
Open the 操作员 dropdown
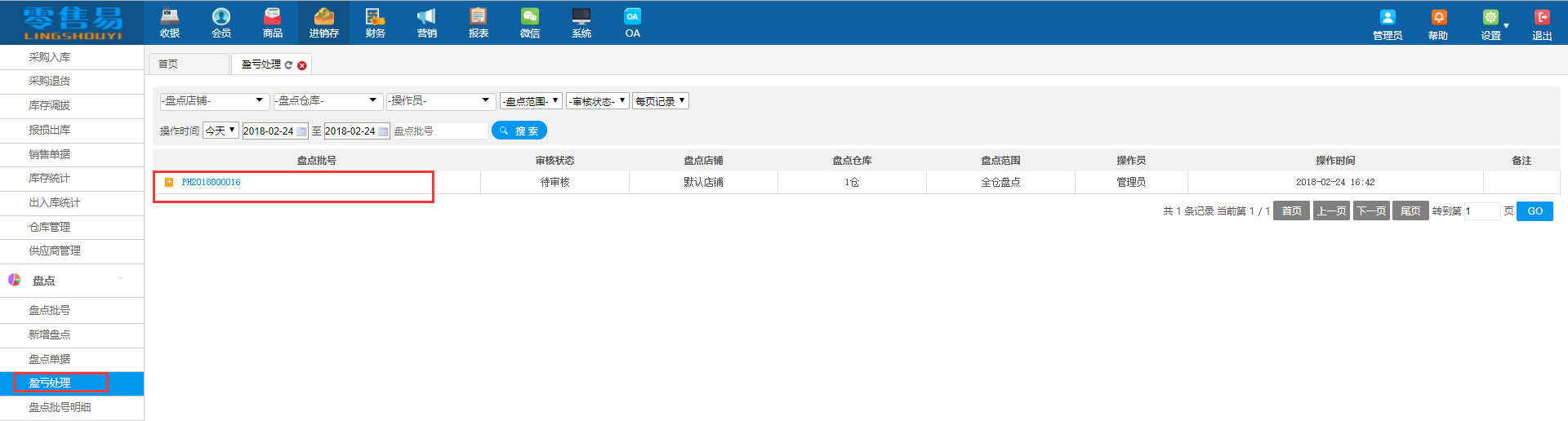point(441,101)
